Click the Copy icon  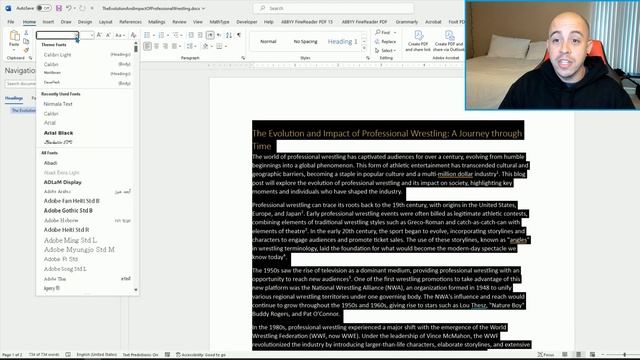coord(26,42)
